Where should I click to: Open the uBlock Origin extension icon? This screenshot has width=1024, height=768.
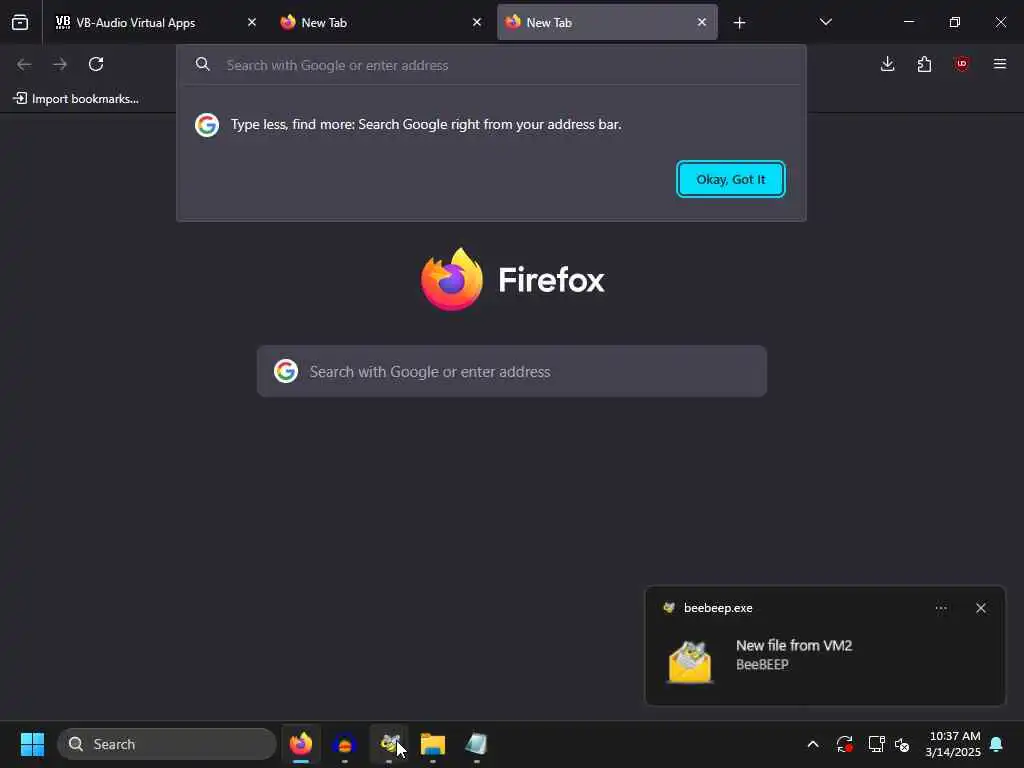pos(961,64)
